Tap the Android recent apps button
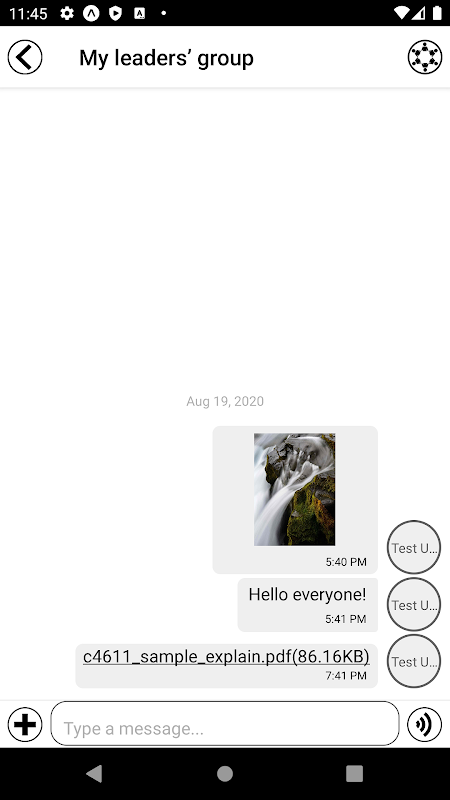 [355, 773]
